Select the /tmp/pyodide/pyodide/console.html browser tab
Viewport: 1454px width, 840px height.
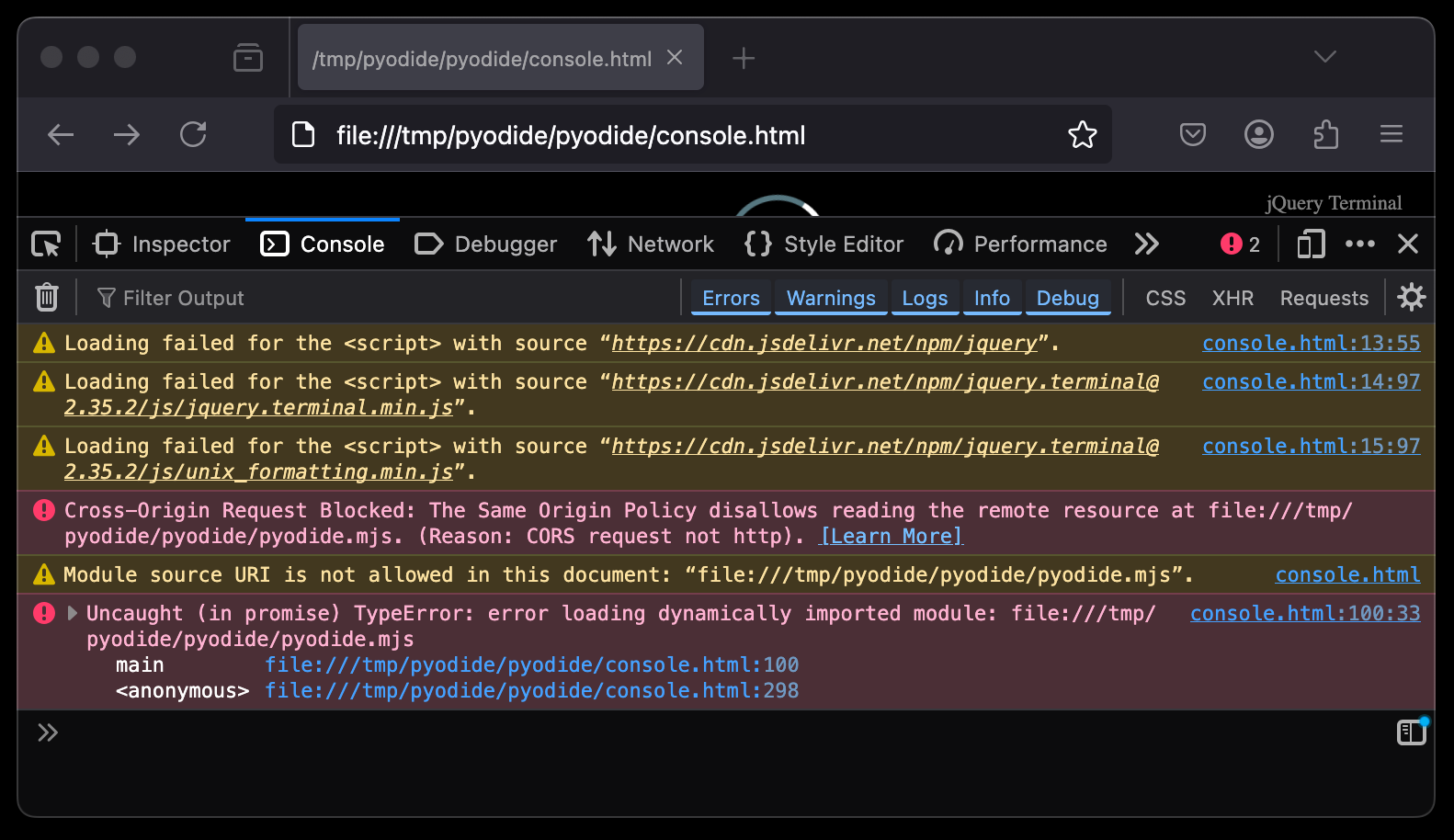(501, 58)
